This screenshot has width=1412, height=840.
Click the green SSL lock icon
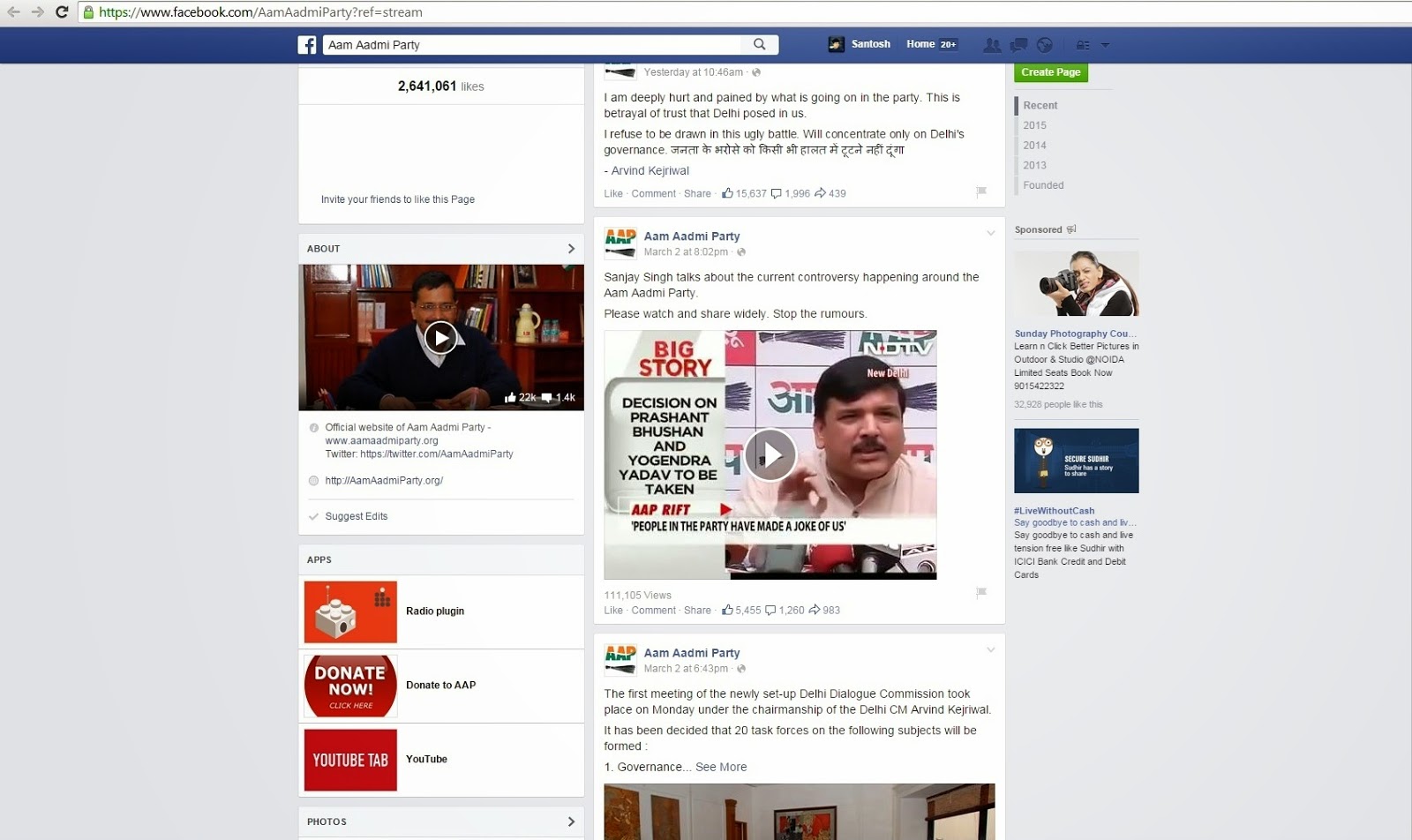click(88, 12)
